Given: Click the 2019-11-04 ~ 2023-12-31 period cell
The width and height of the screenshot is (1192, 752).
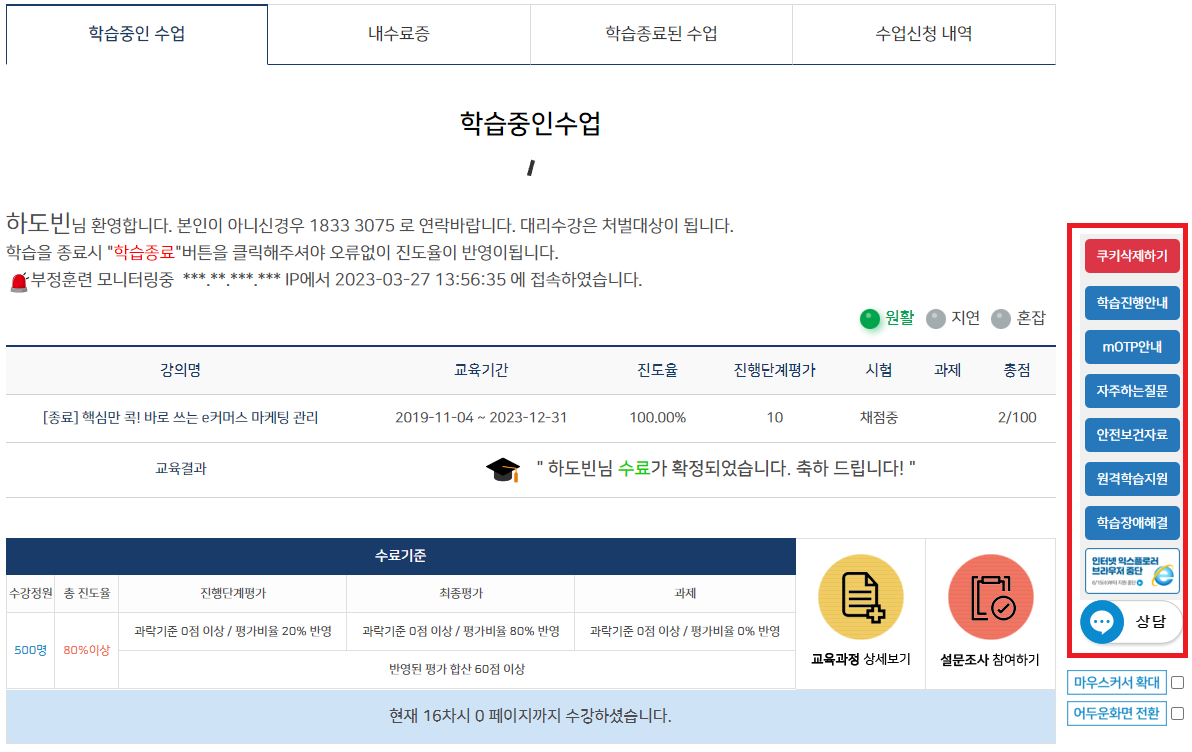Looking at the screenshot, I should coord(481,417).
